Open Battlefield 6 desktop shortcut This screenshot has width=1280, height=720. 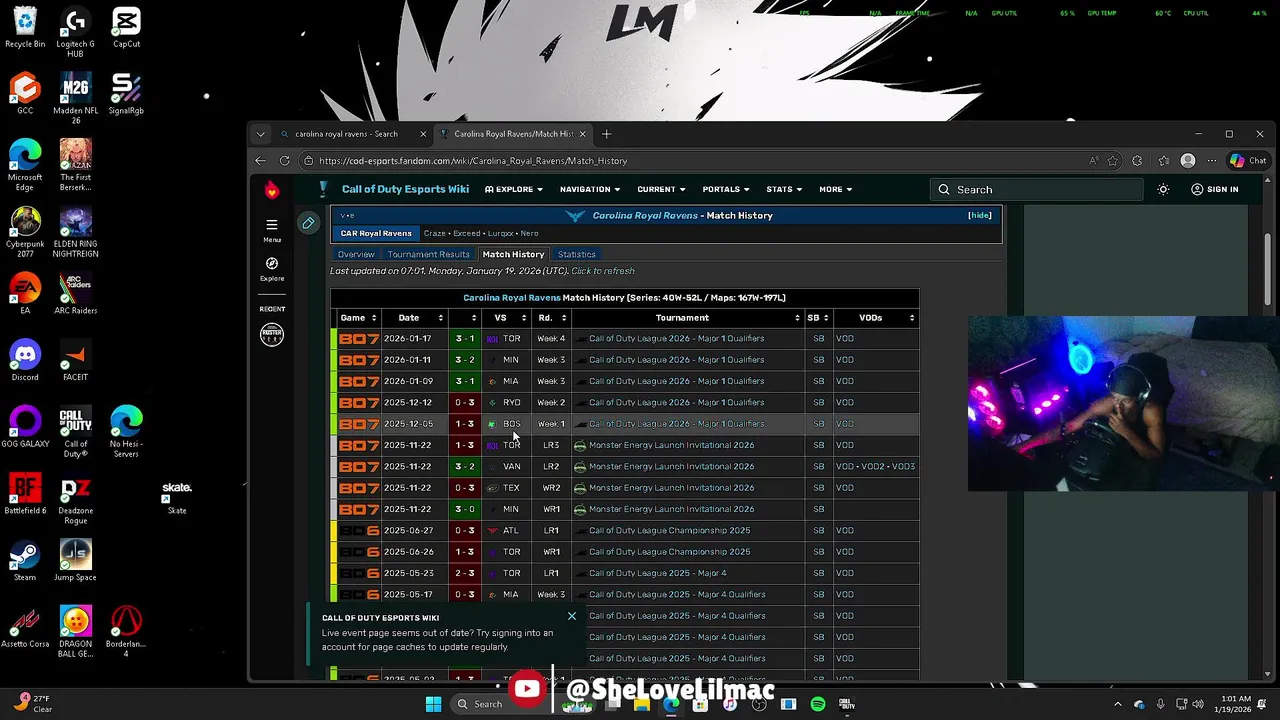point(25,494)
